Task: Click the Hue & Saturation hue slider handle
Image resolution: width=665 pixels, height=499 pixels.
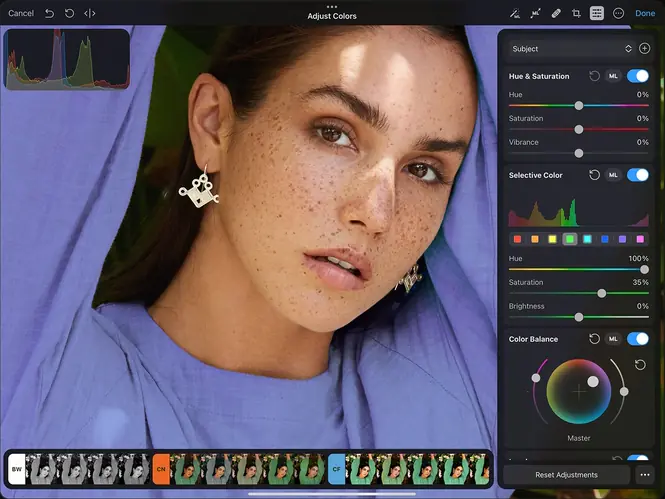Action: [579, 106]
